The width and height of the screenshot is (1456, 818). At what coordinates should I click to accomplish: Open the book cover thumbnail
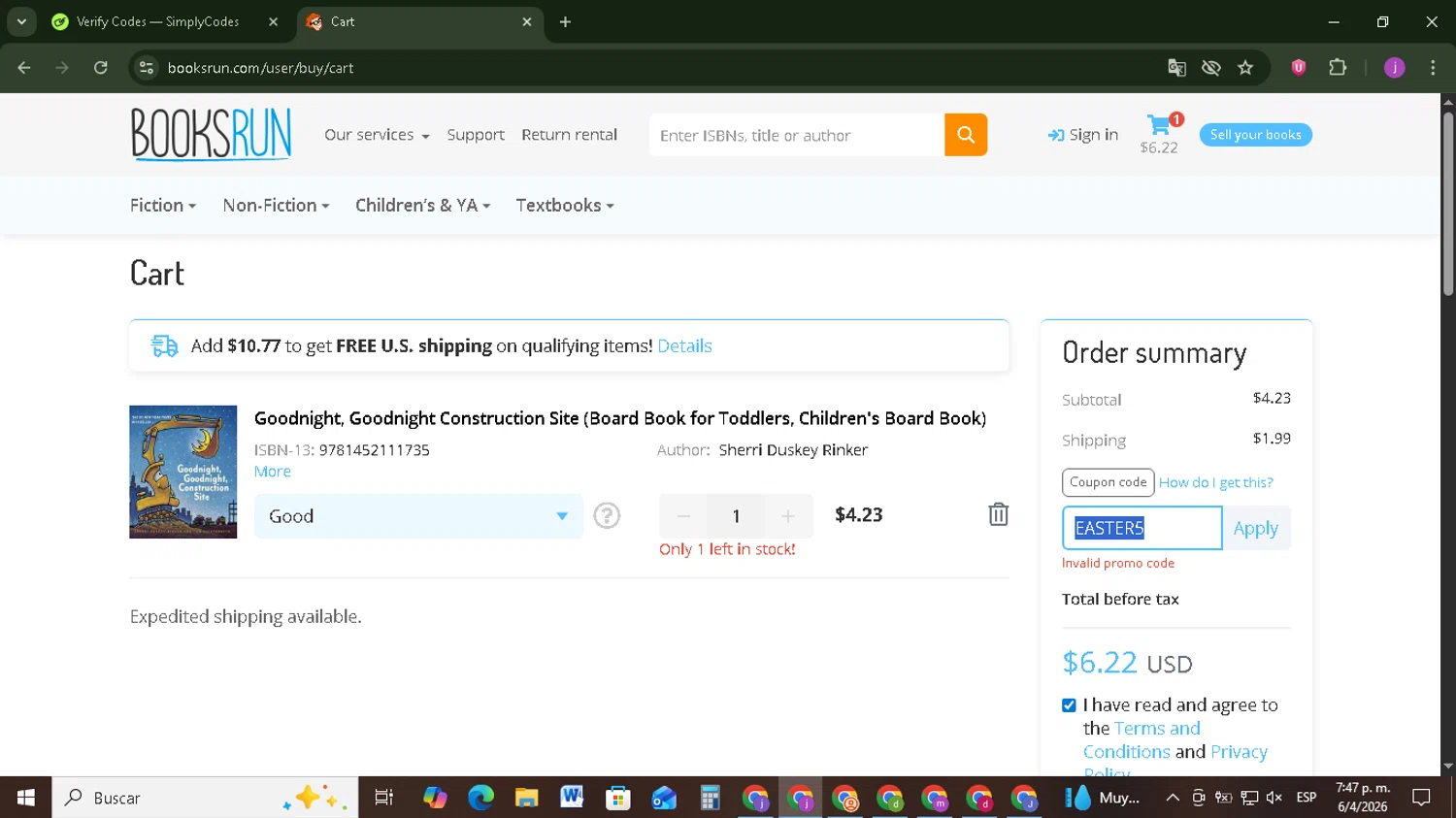(x=183, y=472)
